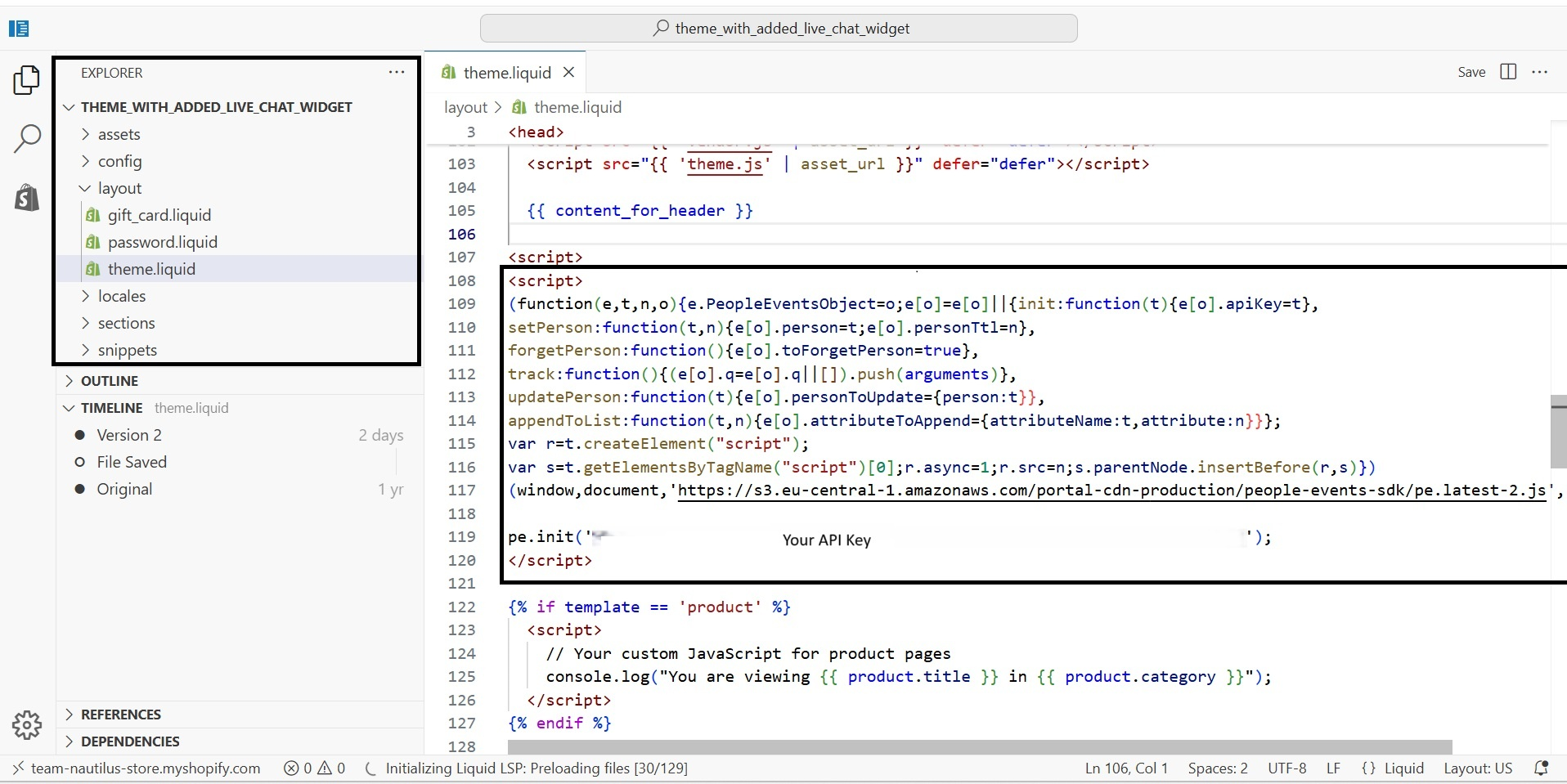The height and width of the screenshot is (784, 1567).
Task: Select the theme.liquid editor tab
Action: [505, 72]
